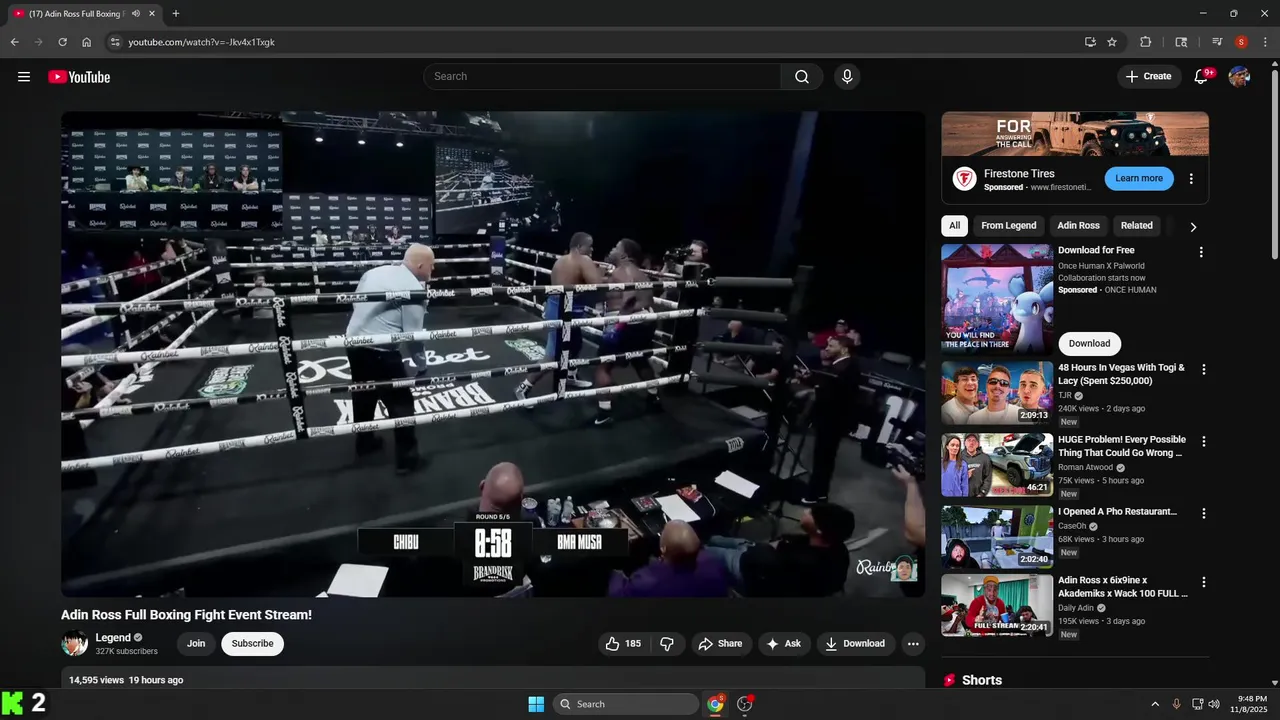The height and width of the screenshot is (720, 1280).
Task: Open the YouTube guide hamburger menu
Action: pos(24,77)
